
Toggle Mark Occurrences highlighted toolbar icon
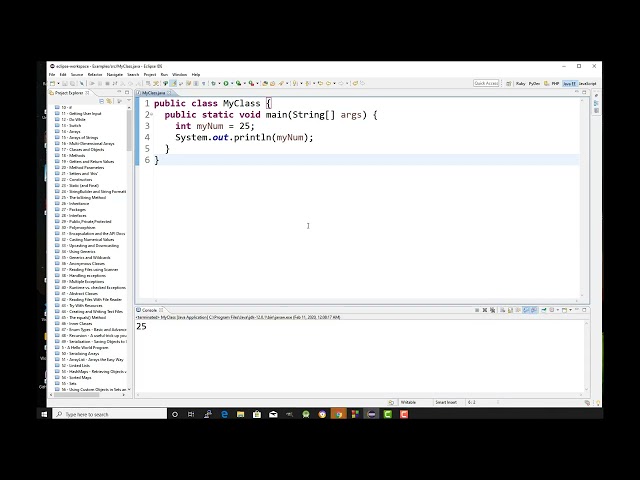coord(174,83)
